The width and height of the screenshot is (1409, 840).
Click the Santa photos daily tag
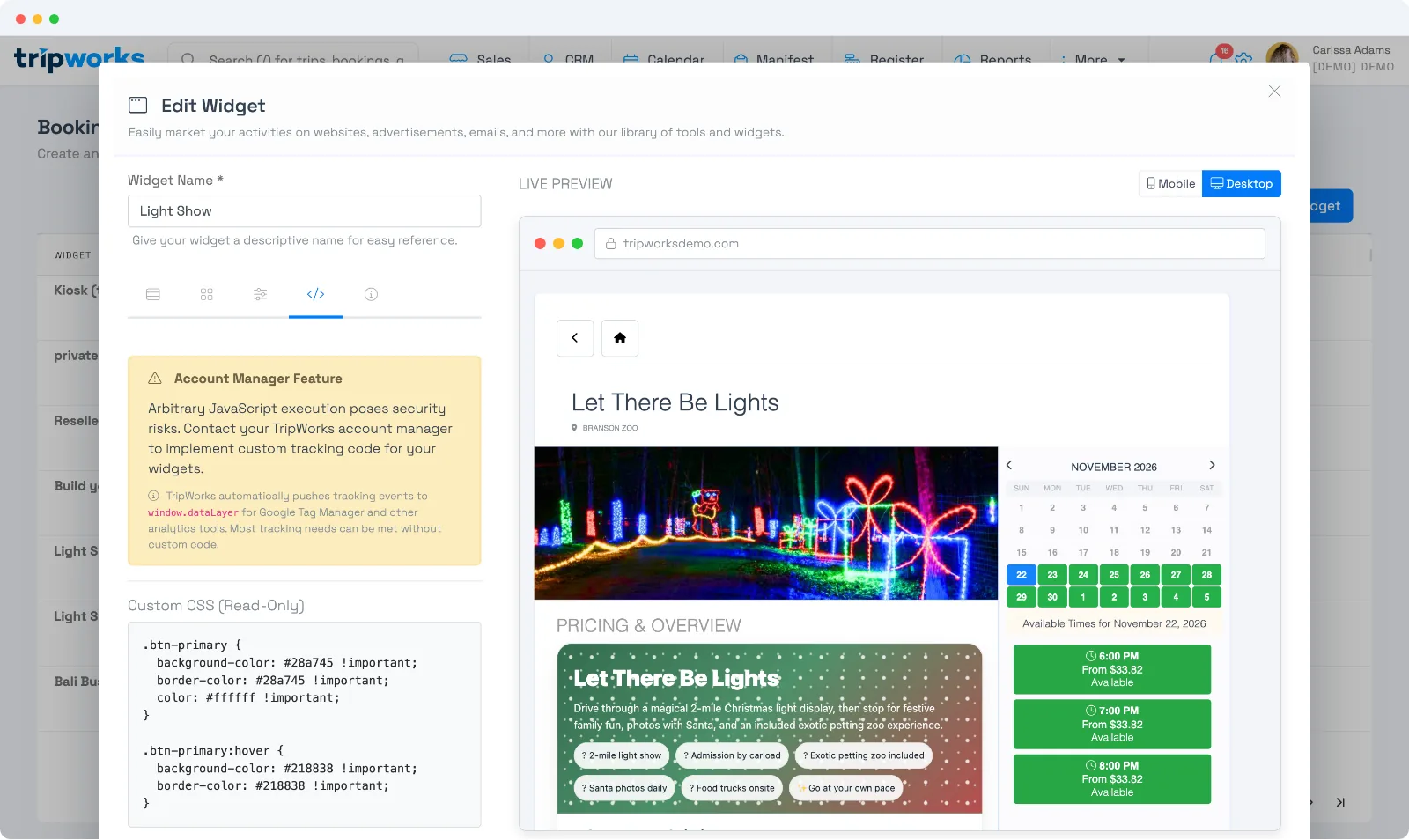point(624,788)
